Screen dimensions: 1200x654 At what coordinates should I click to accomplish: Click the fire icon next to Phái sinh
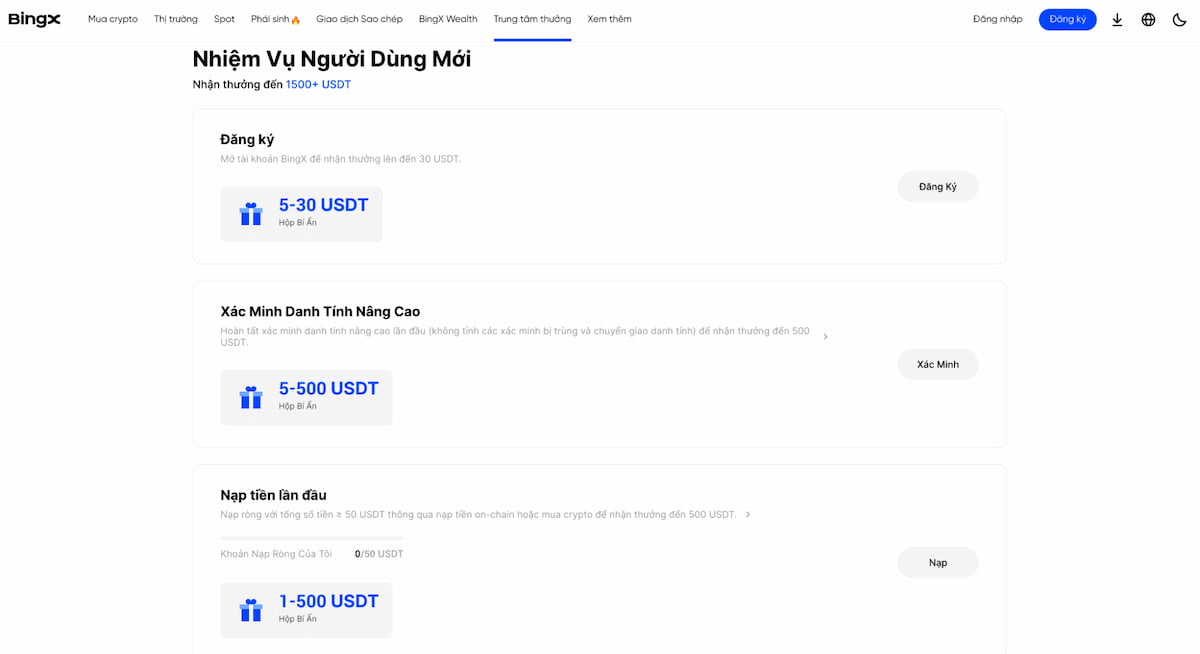[x=296, y=17]
